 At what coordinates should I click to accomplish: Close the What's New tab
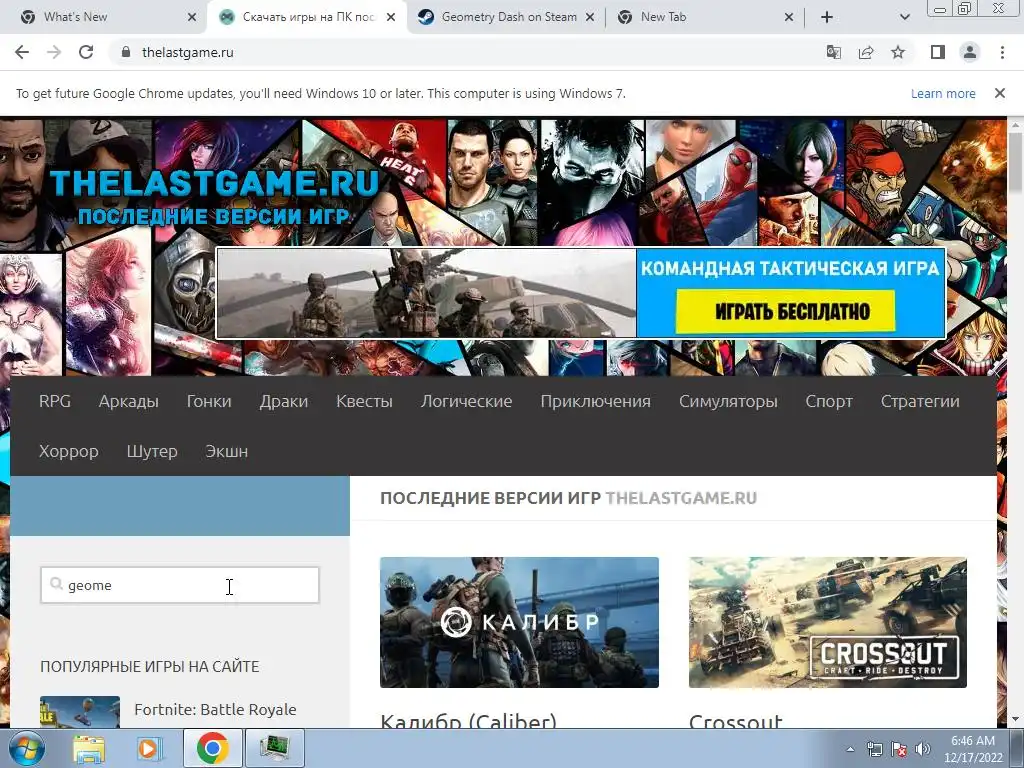click(192, 17)
